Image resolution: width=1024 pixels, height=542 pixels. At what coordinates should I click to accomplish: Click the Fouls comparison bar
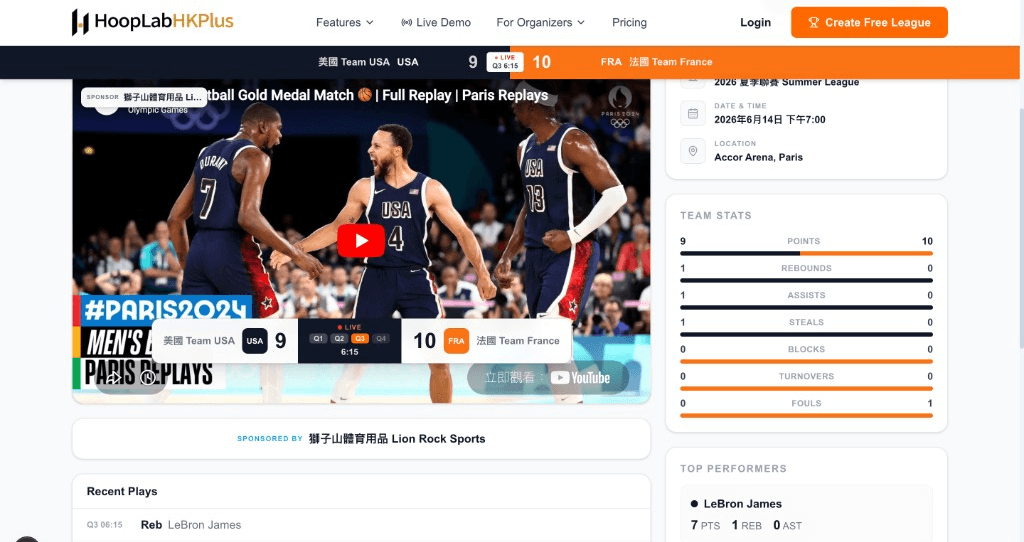[807, 415]
